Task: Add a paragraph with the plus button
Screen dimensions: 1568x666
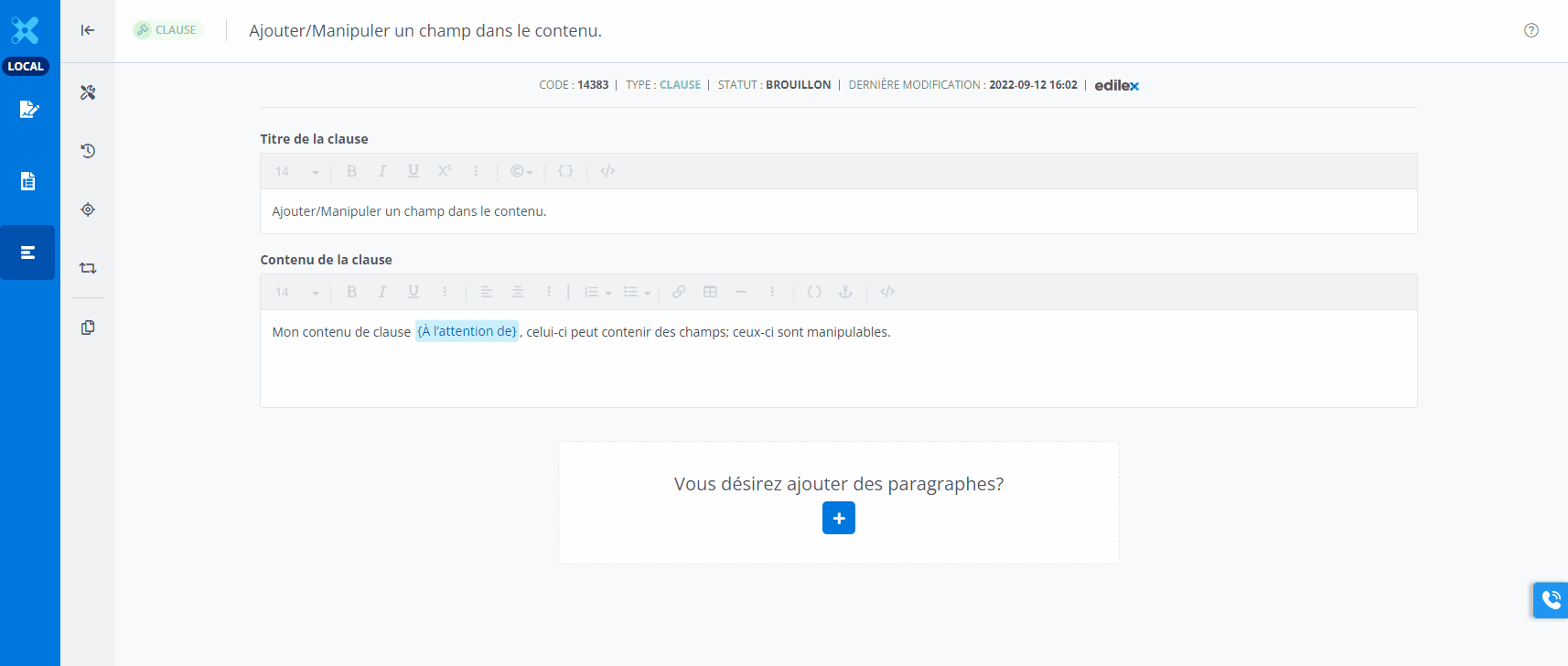Action: tap(838, 518)
